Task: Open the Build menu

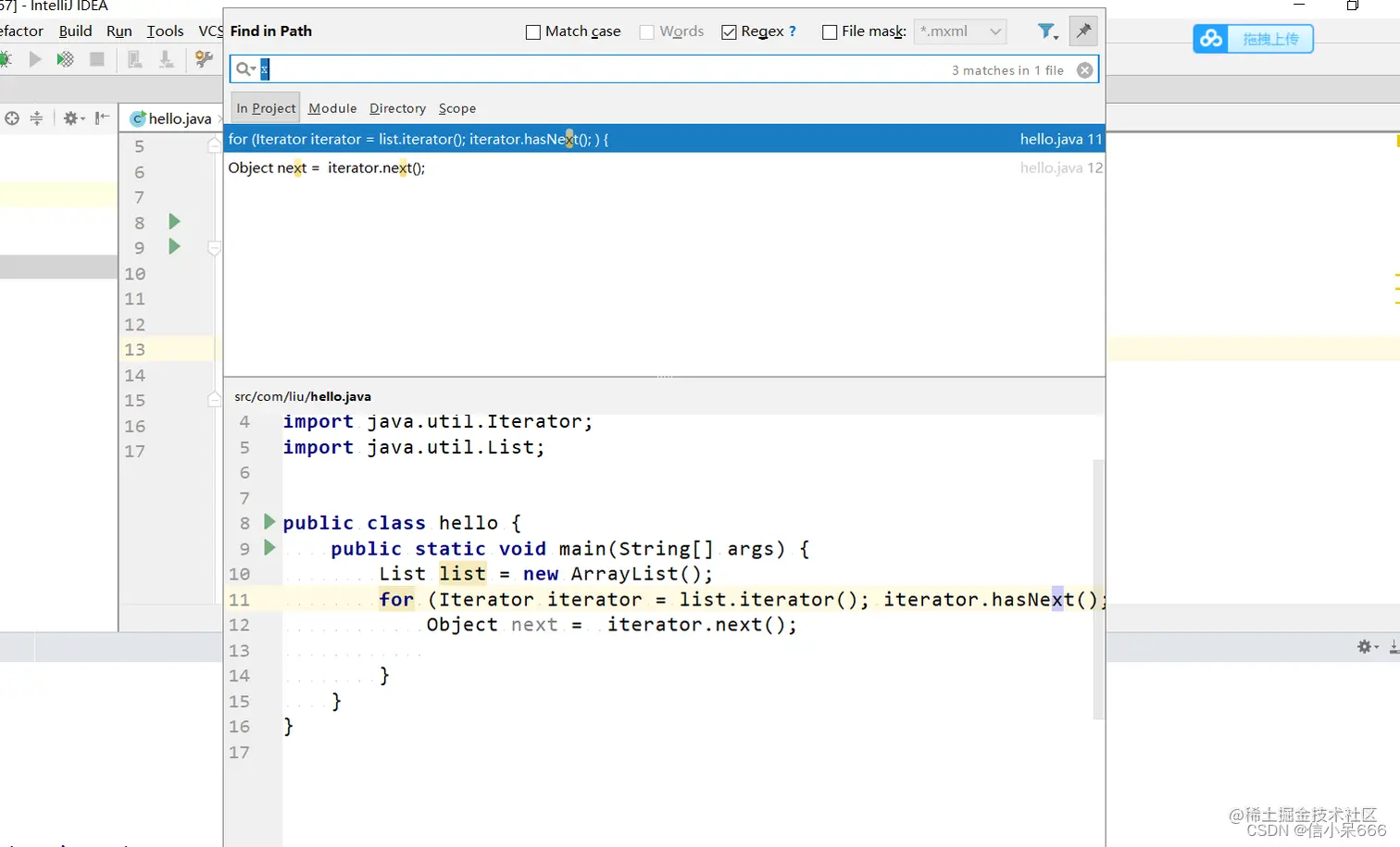Action: 75,31
